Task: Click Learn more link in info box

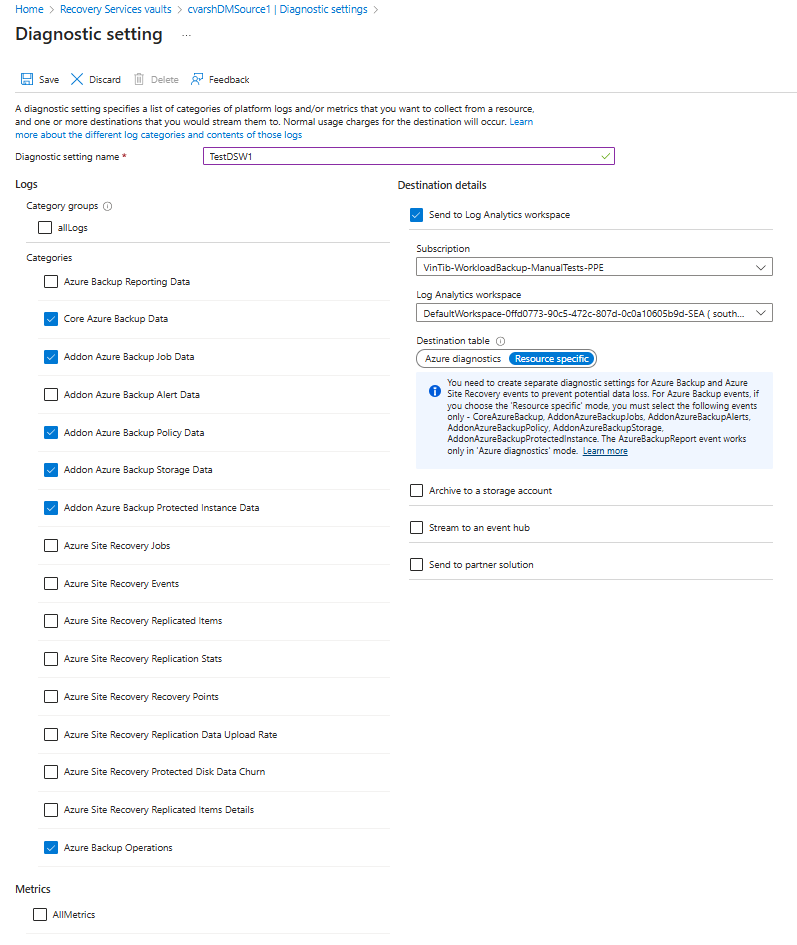Action: [x=605, y=451]
